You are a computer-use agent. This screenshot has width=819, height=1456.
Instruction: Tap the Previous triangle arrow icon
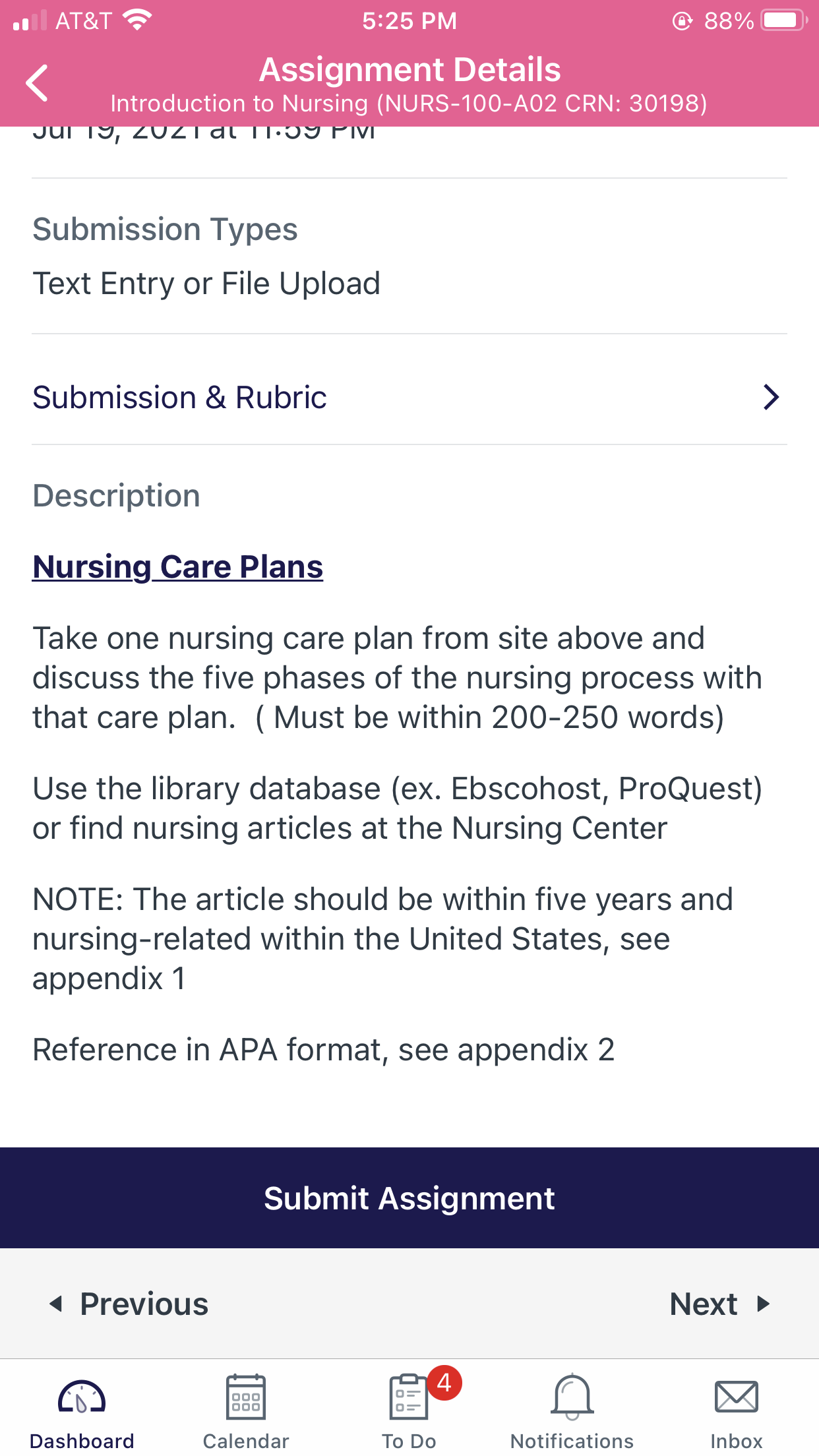pyautogui.click(x=56, y=1304)
